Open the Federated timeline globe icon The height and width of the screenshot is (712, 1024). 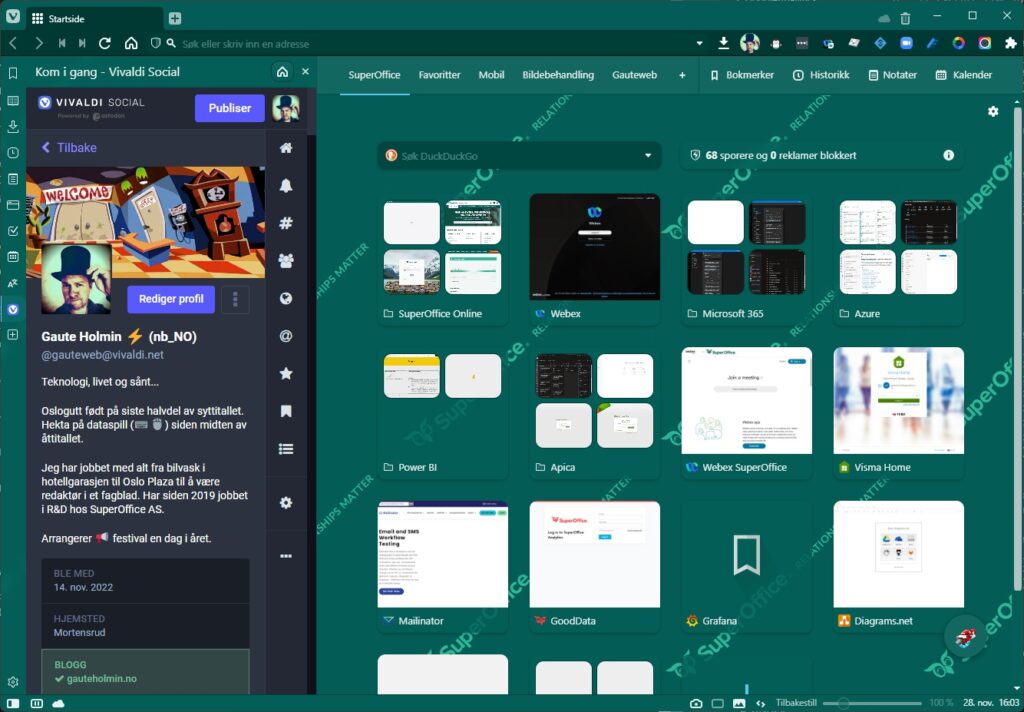(x=286, y=299)
